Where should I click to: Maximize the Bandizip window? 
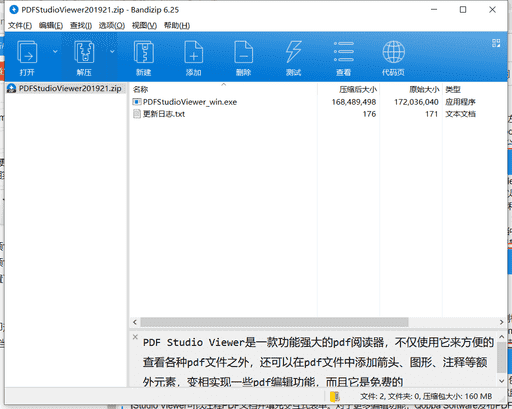click(x=463, y=10)
